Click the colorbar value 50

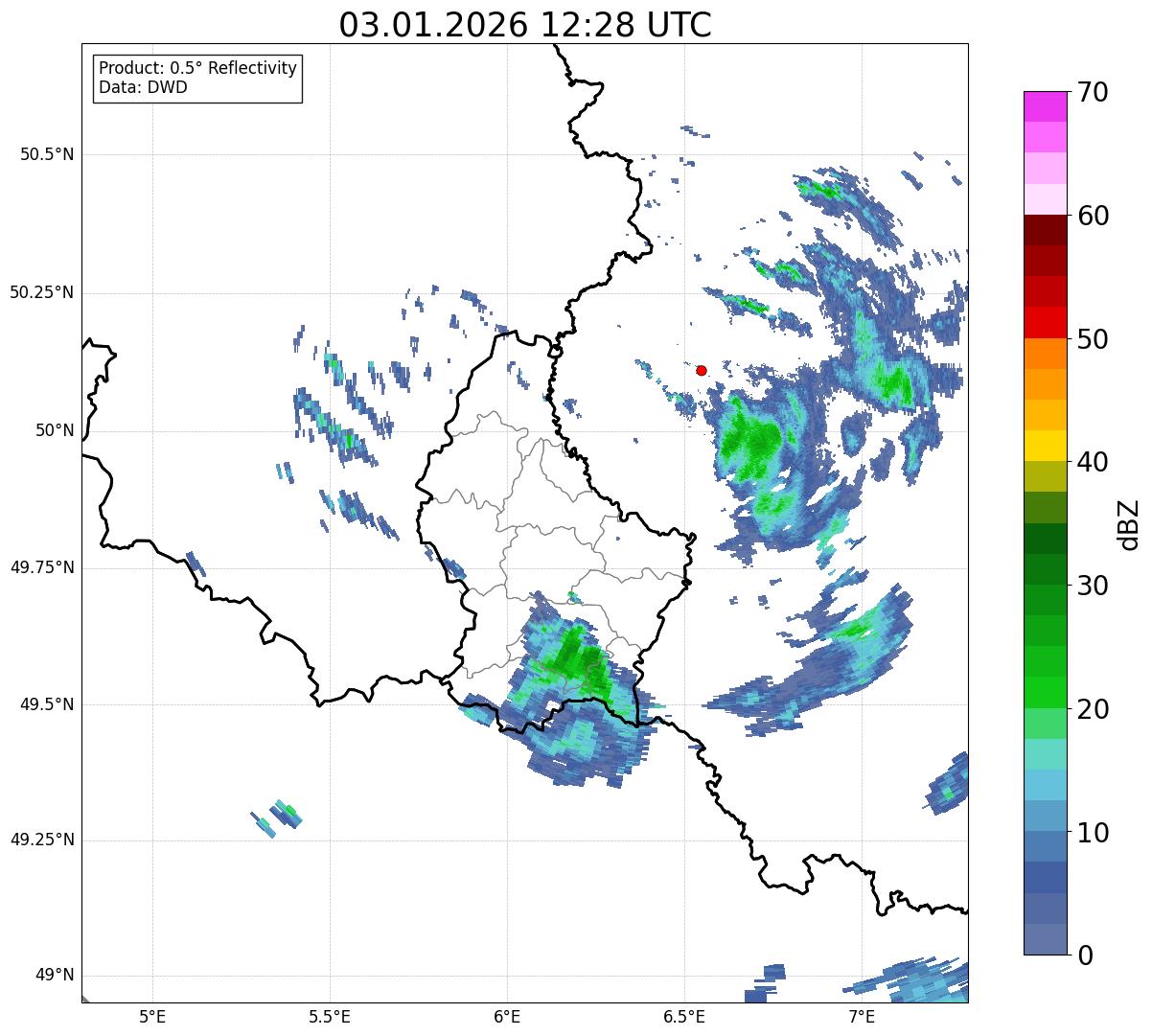click(x=1093, y=339)
